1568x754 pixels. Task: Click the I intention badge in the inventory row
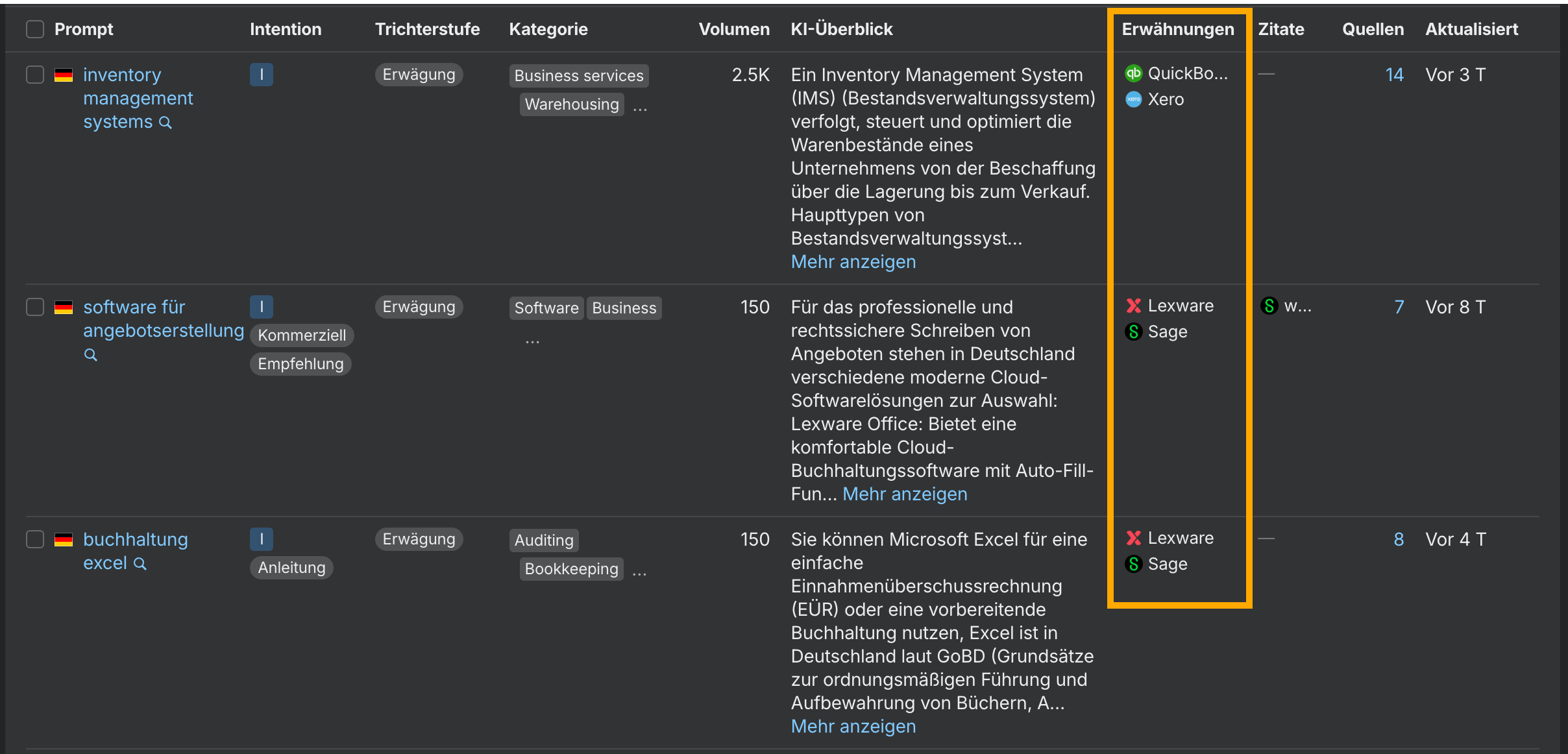point(262,75)
